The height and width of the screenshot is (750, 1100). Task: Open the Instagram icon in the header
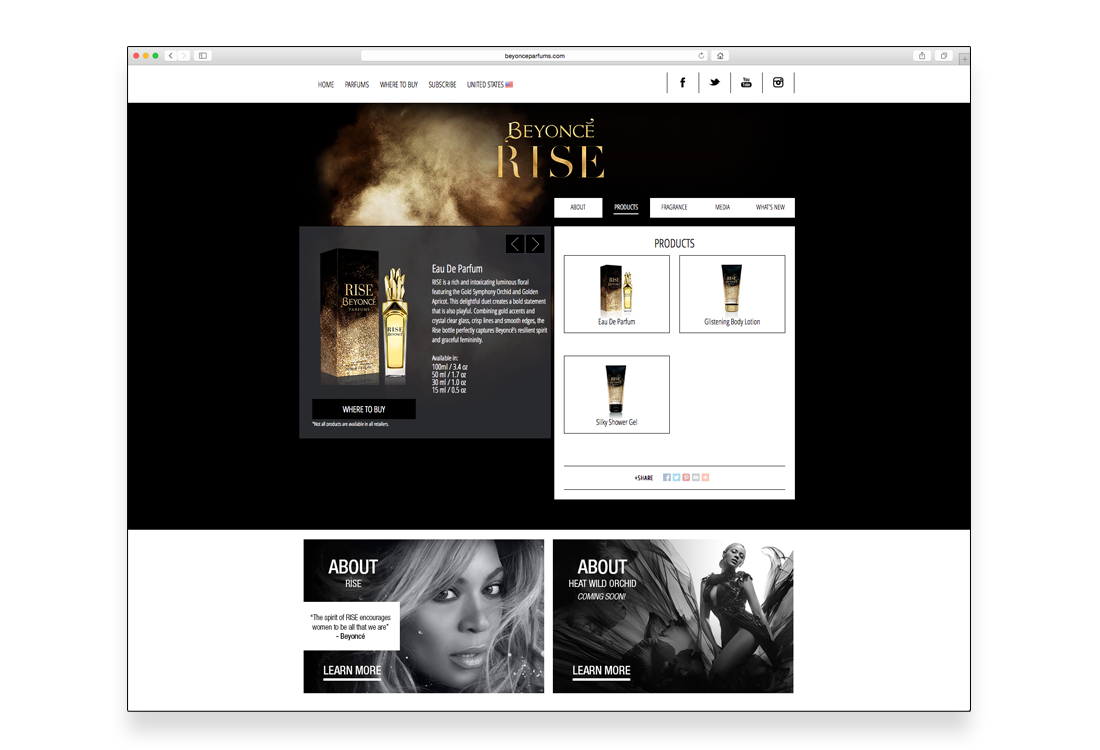778,83
